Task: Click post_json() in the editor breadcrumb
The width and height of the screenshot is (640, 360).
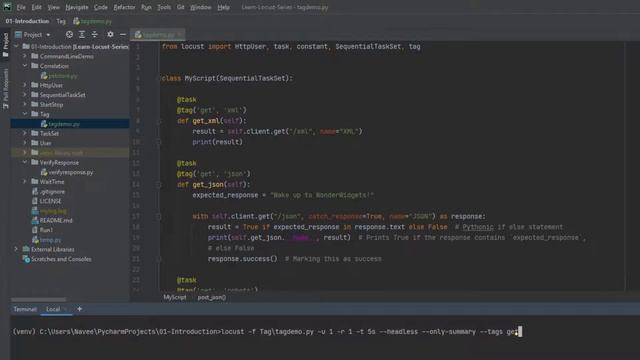Action: click(211, 297)
